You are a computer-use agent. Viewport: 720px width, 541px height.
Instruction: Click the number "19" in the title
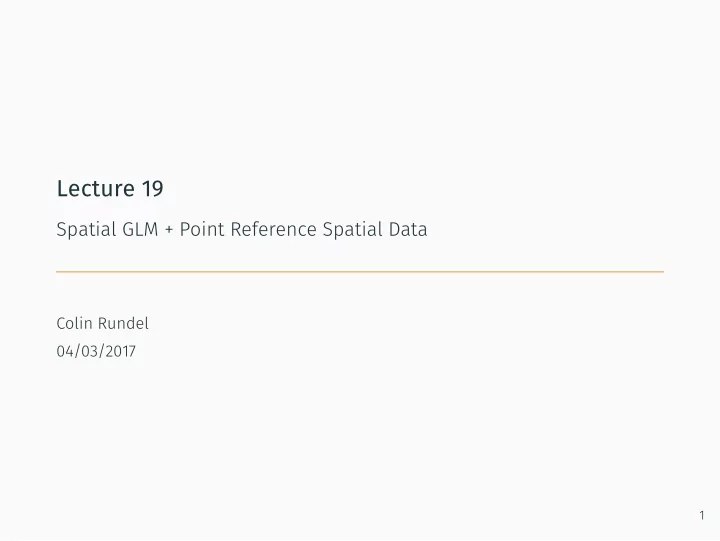(152, 188)
